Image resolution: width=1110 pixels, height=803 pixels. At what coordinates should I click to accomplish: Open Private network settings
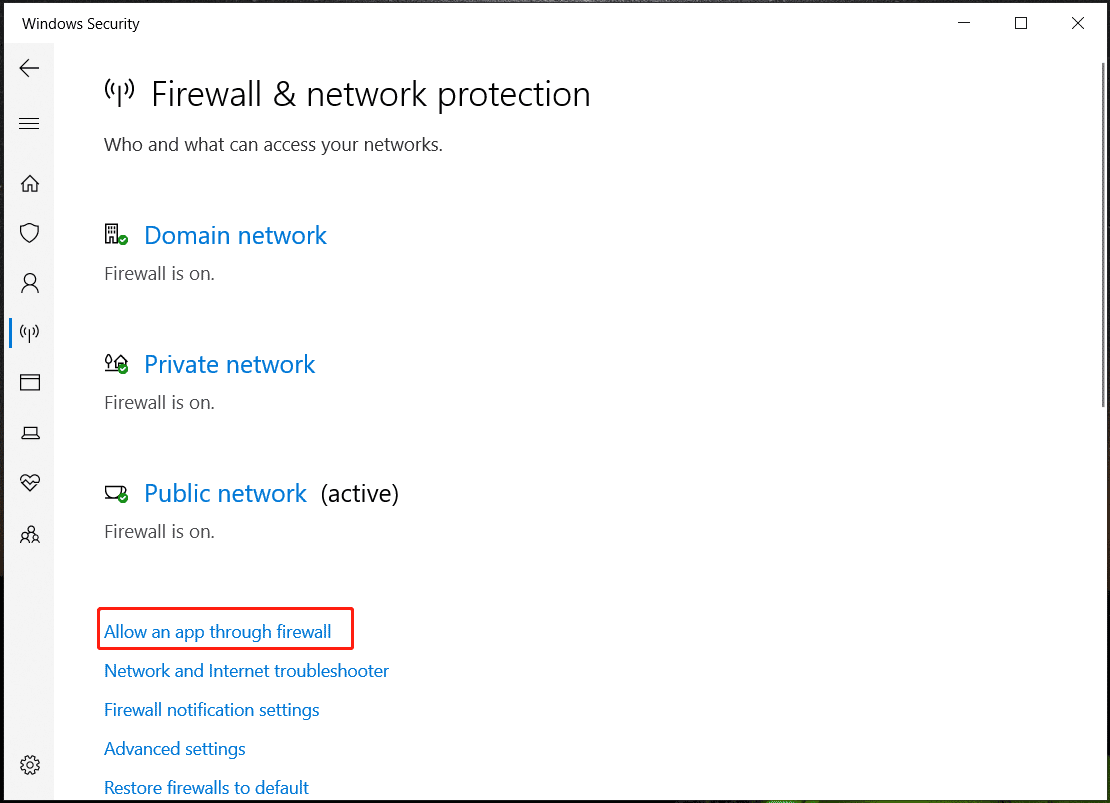pyautogui.click(x=229, y=364)
